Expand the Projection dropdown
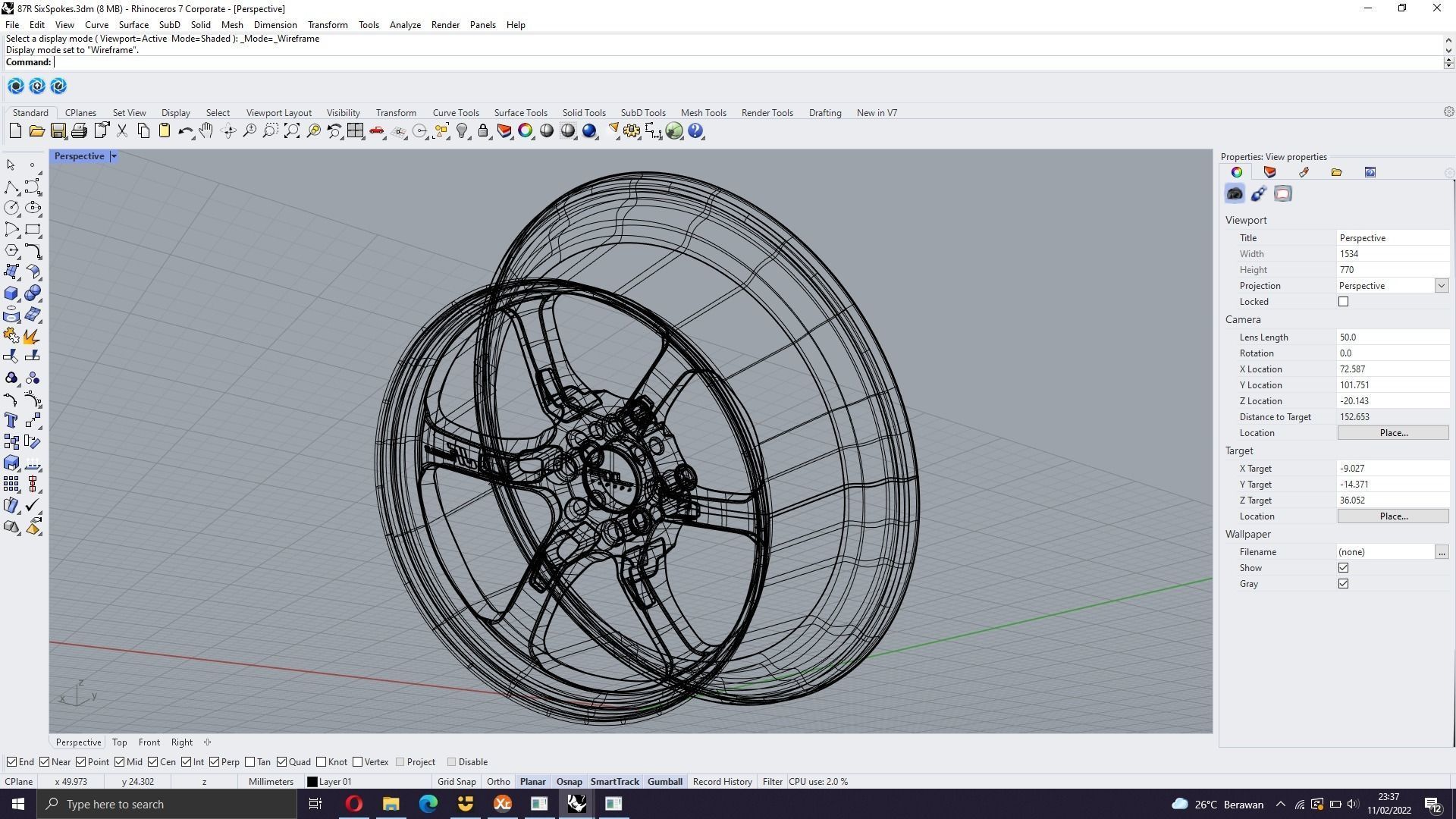The height and width of the screenshot is (819, 1456). click(1441, 286)
